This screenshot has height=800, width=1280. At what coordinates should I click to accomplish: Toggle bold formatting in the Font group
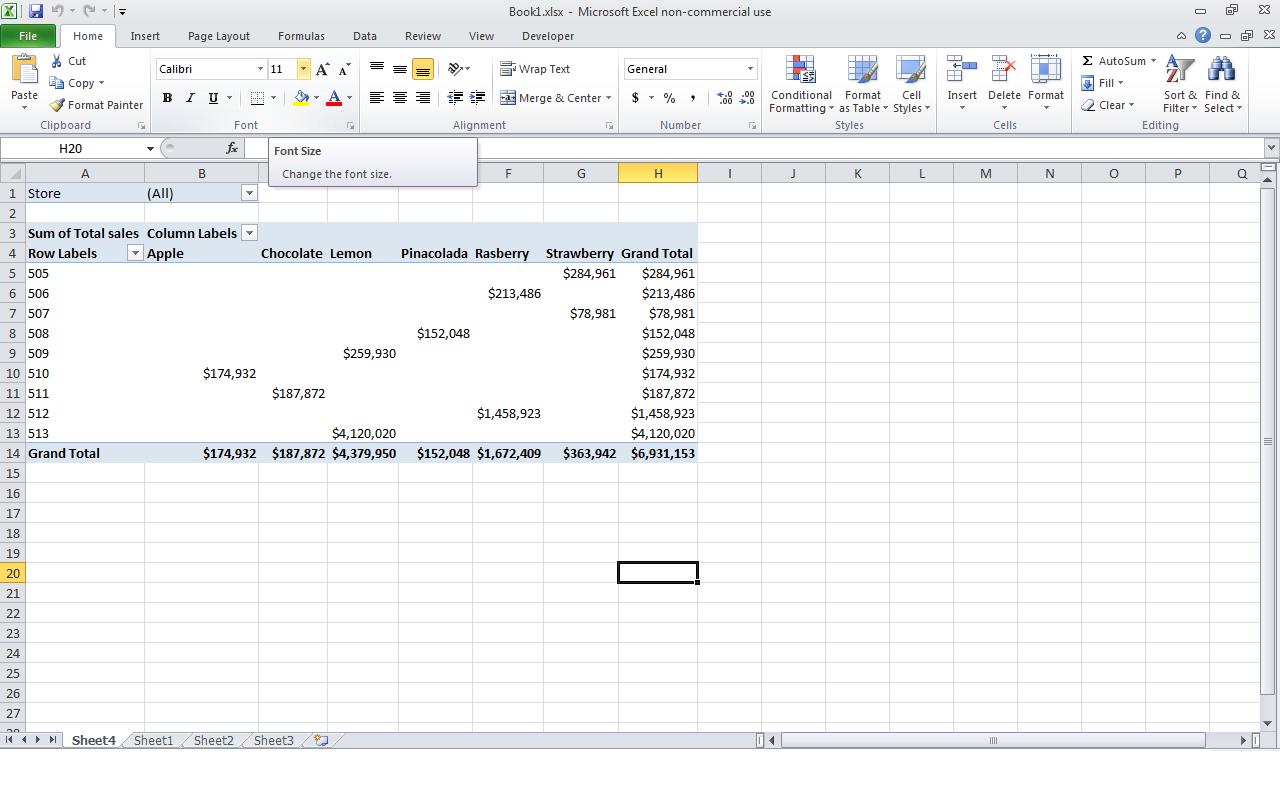click(x=167, y=98)
